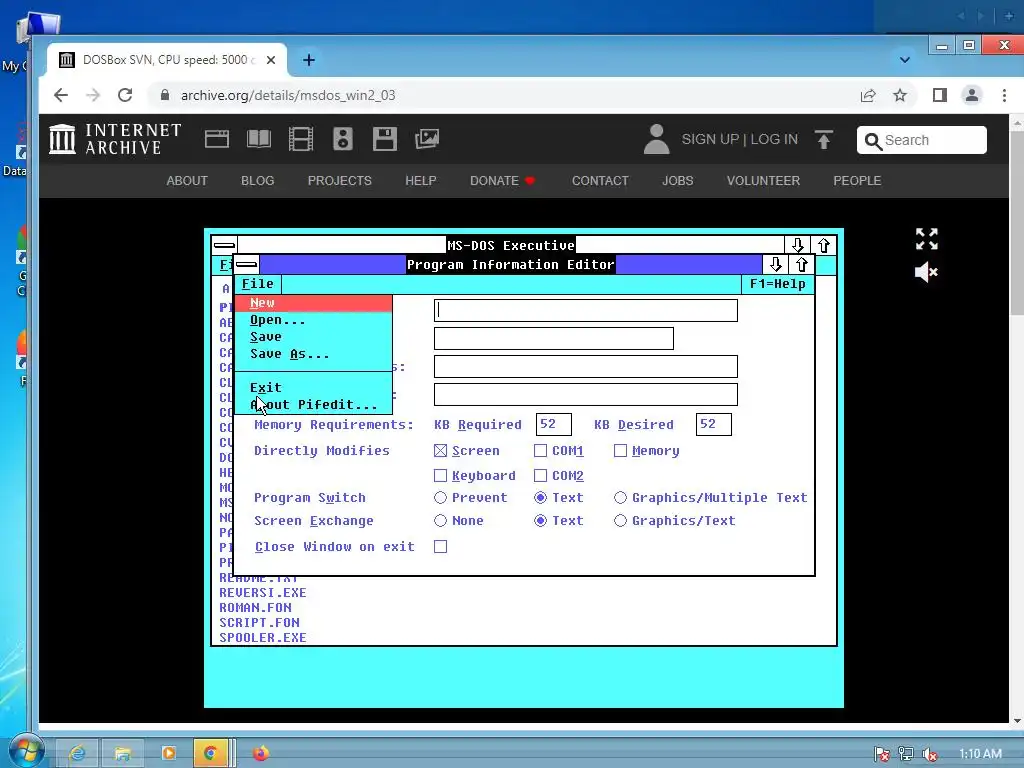Screen dimensions: 1024x768
Task: Minimize Program Information Editor with down arrow
Action: (x=775, y=264)
